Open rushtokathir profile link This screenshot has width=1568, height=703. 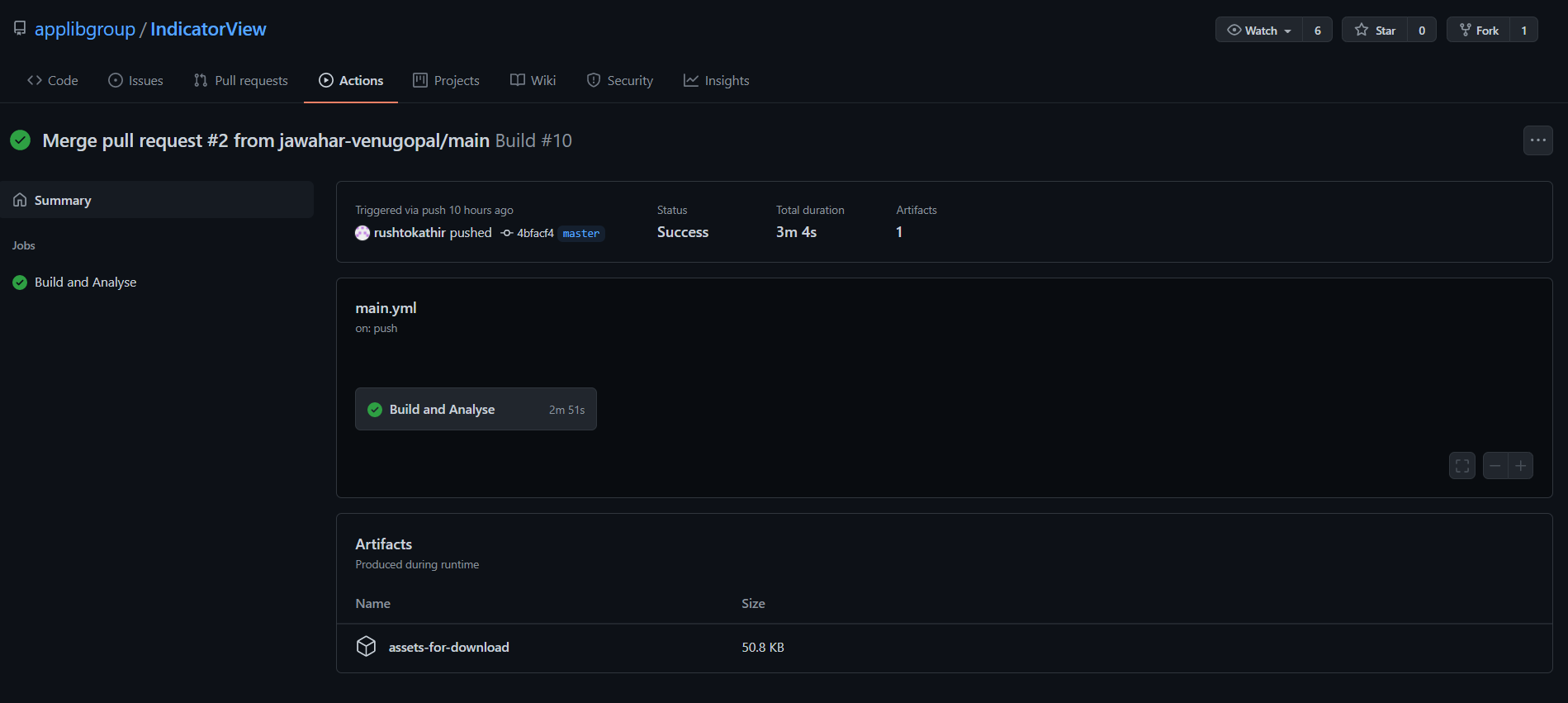coord(410,233)
